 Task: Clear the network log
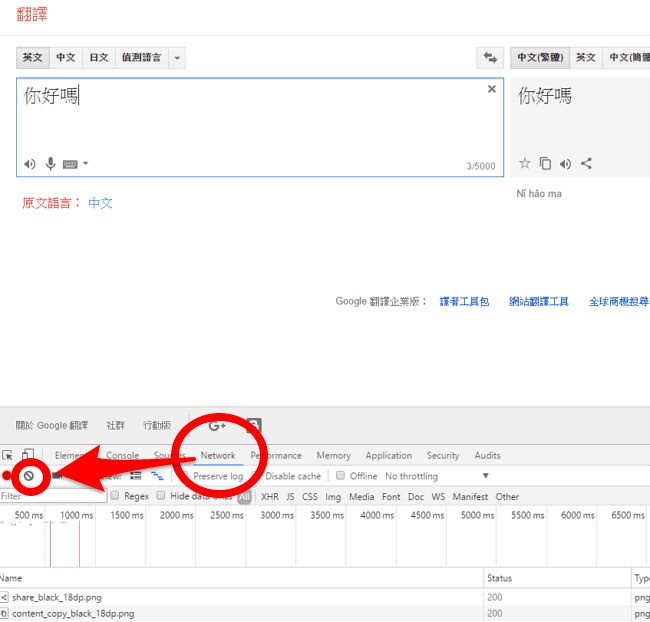[x=29, y=476]
